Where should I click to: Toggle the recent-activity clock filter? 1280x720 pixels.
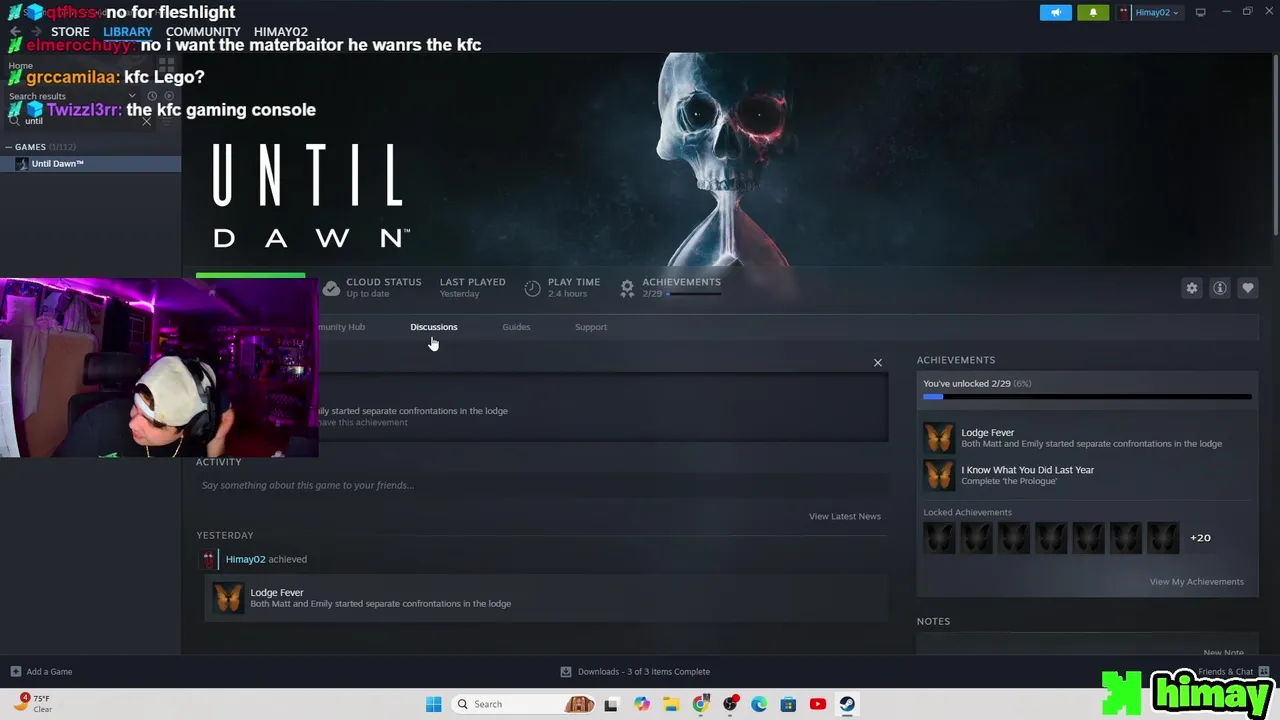(152, 96)
